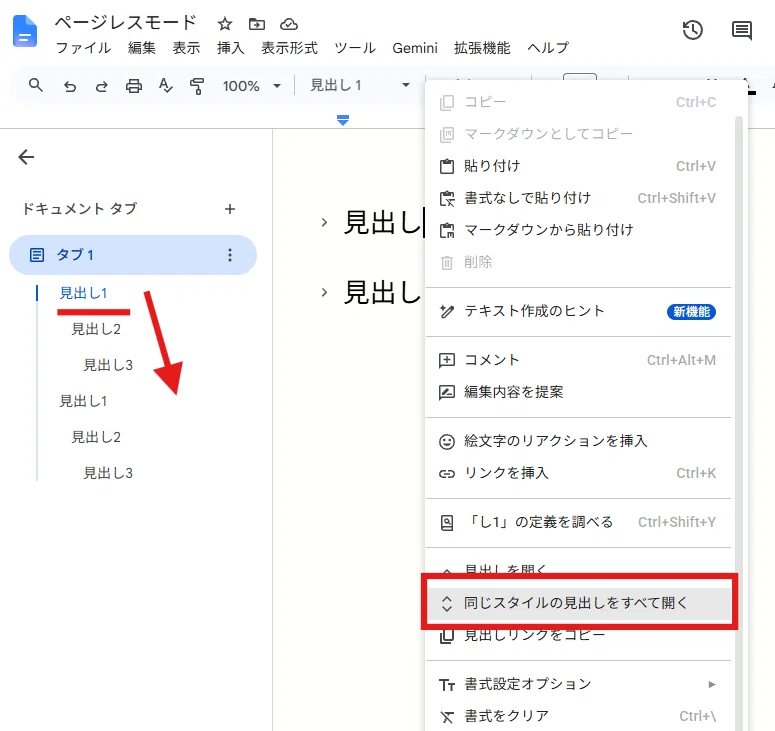This screenshot has height=731, width=775.
Task: Add a new document tab
Action: coord(229,209)
